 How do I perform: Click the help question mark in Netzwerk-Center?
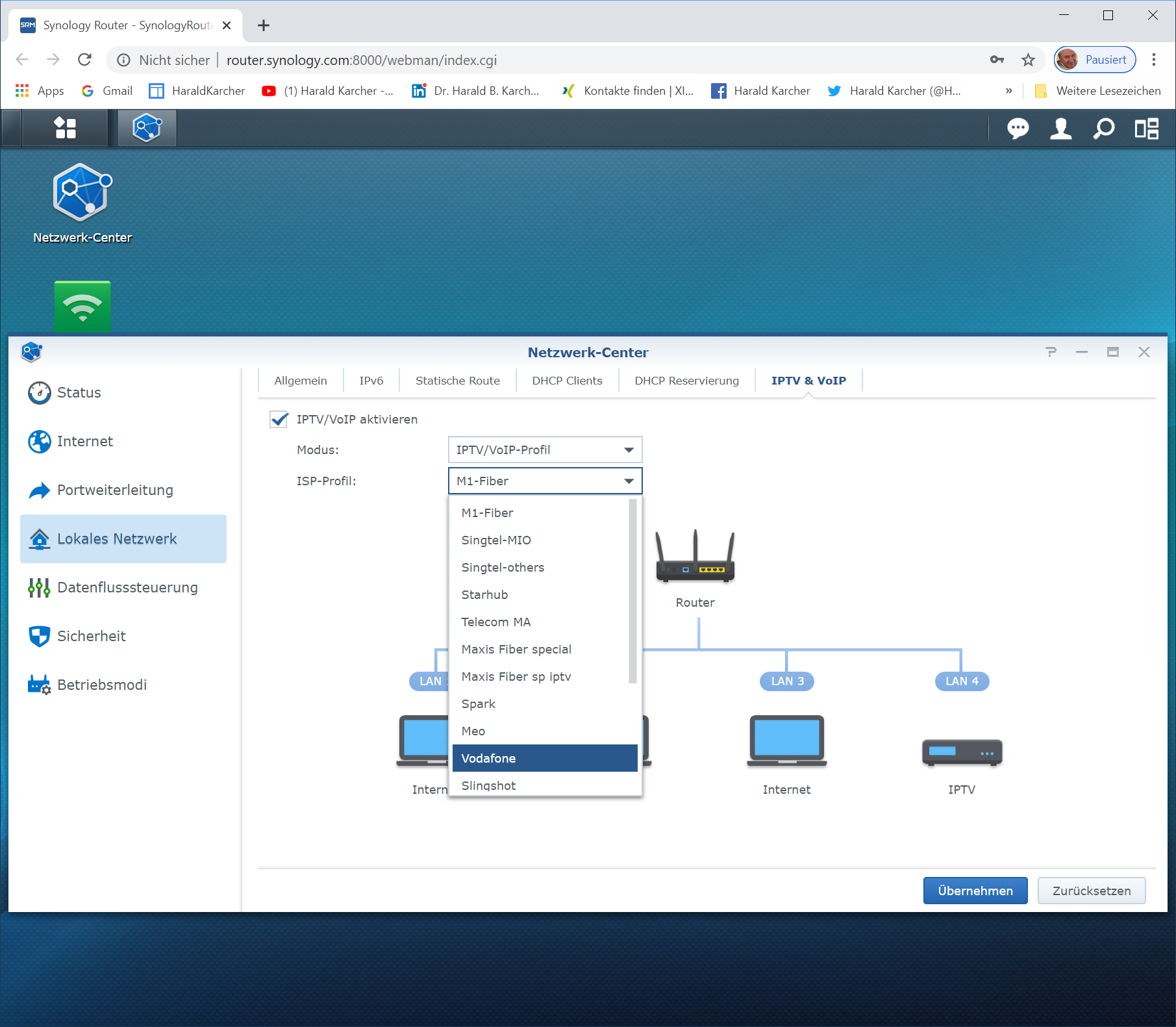pyautogui.click(x=1051, y=352)
